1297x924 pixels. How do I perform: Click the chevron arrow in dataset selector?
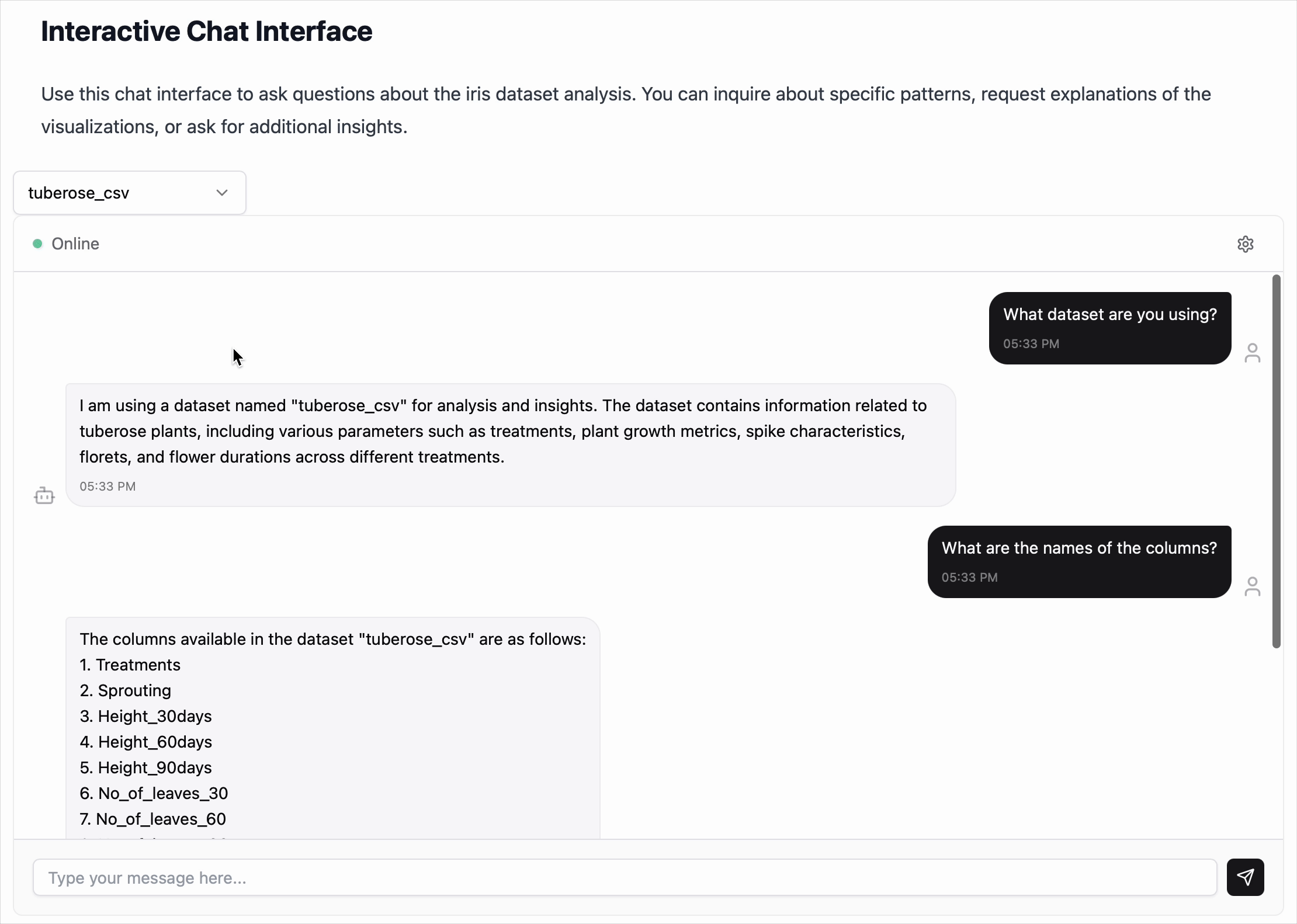tap(222, 193)
